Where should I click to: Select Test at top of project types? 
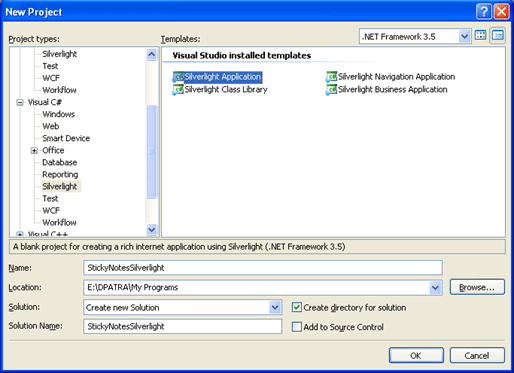tap(50, 66)
